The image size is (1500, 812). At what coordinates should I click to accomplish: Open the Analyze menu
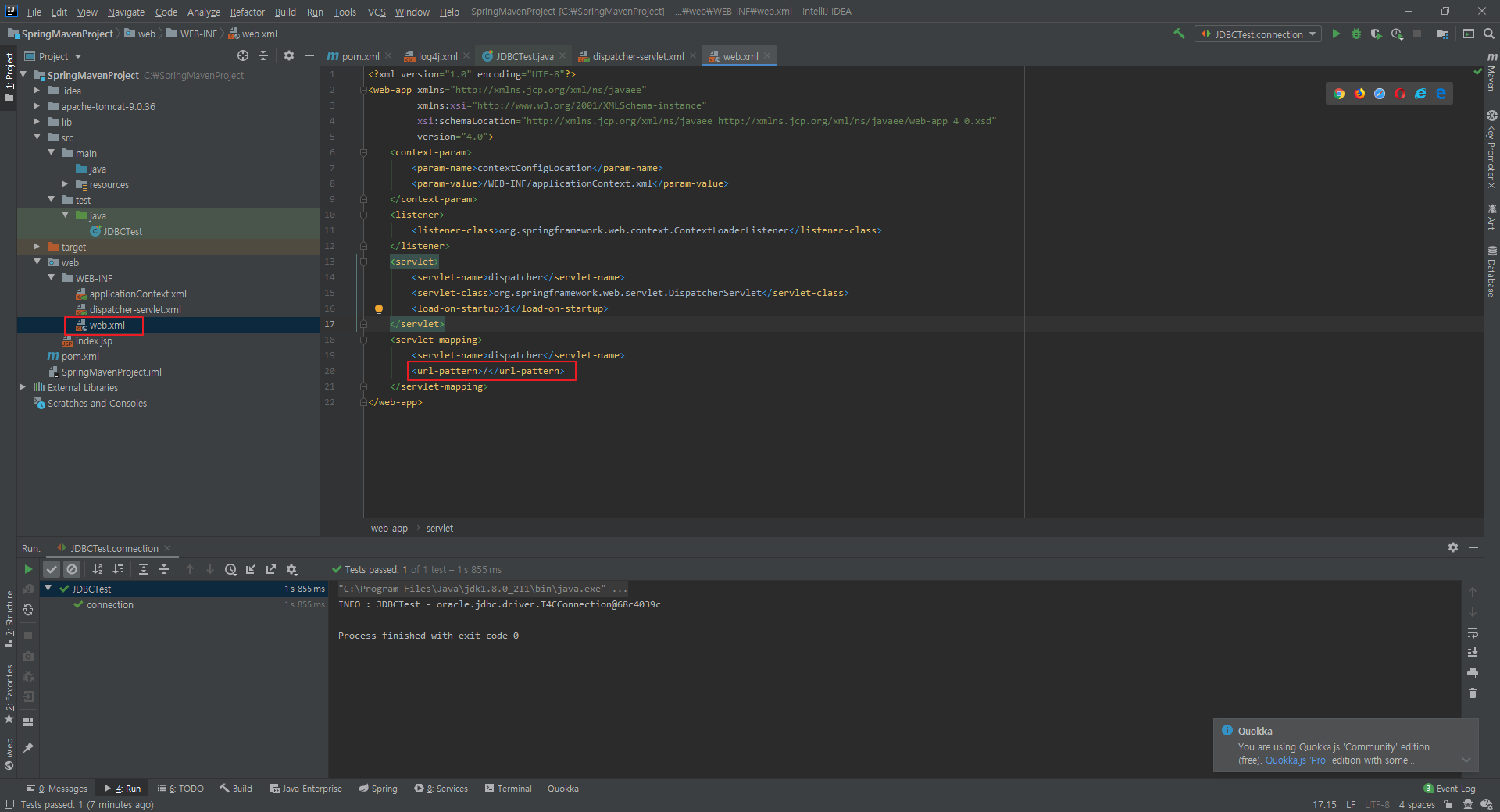tap(203, 12)
